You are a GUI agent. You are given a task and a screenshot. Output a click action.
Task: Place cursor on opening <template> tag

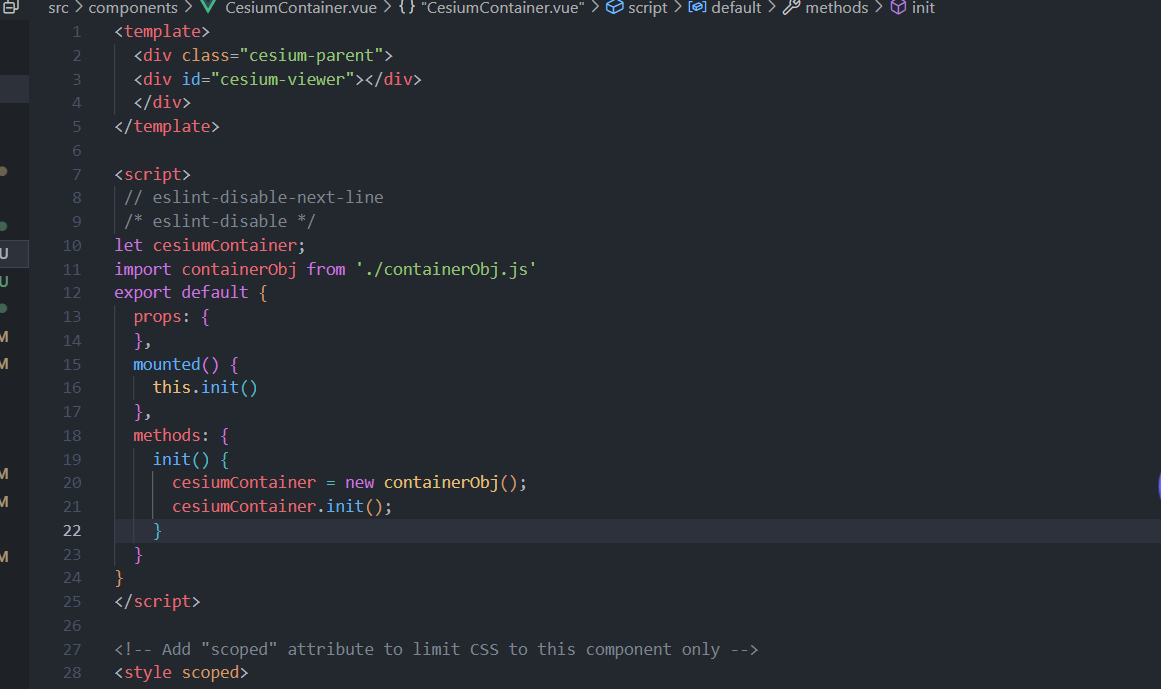(x=162, y=32)
